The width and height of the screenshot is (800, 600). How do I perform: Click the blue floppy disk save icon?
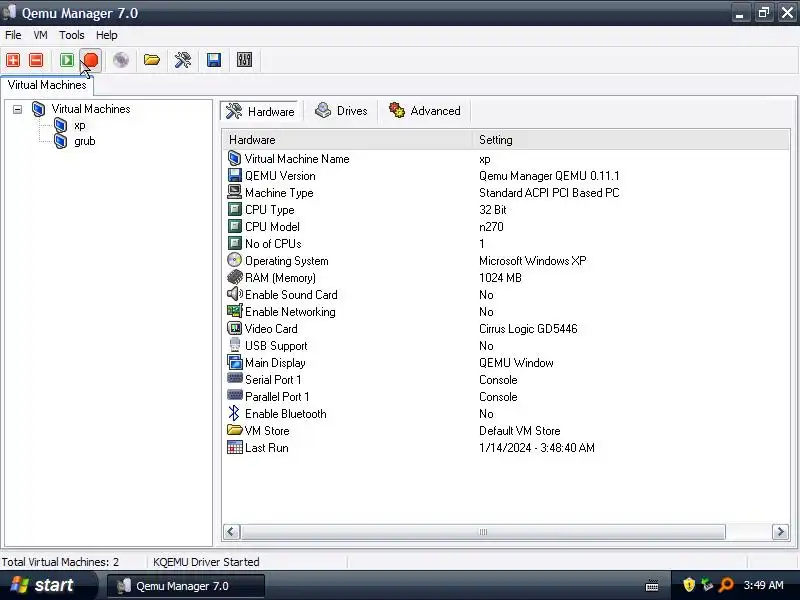point(214,60)
